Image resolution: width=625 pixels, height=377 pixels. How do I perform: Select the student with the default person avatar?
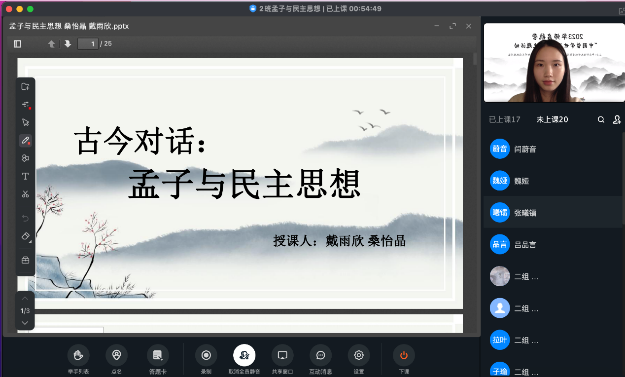point(554,308)
